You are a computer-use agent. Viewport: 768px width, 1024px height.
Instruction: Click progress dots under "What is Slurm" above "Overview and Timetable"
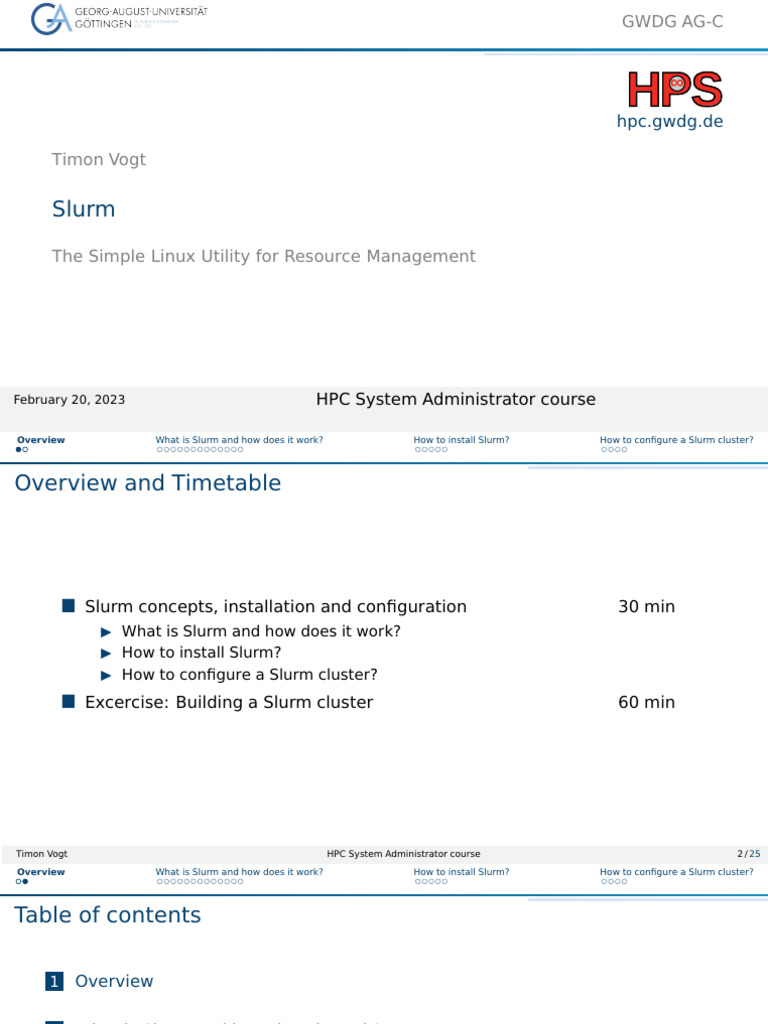pyautogui.click(x=200, y=450)
